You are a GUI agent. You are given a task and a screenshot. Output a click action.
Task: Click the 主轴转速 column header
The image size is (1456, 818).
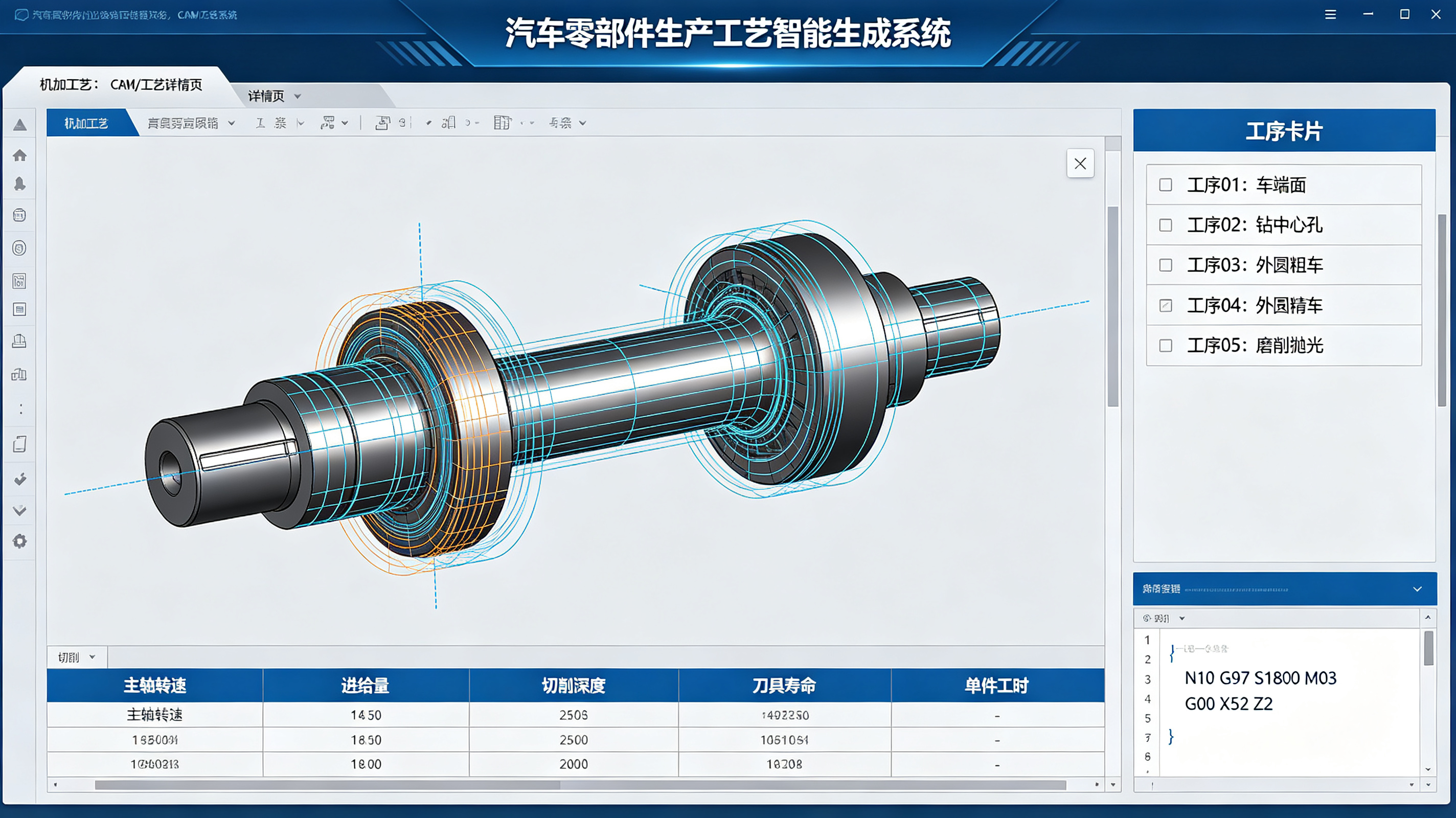(155, 686)
